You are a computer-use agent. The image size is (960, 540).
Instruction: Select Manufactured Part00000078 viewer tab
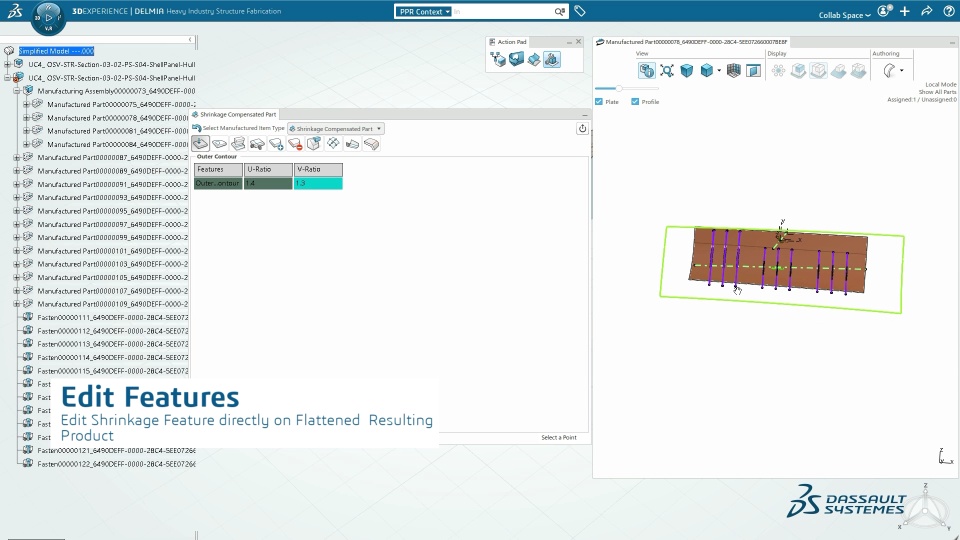pyautogui.click(x=692, y=42)
